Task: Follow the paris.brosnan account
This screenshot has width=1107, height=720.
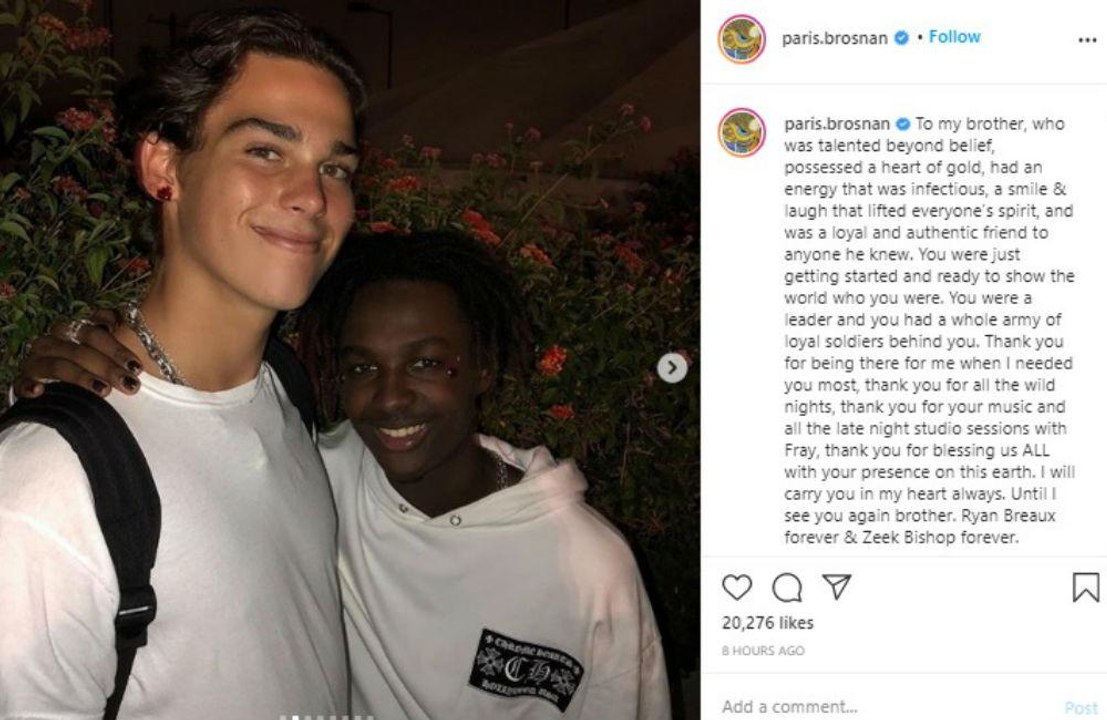Action: (955, 37)
